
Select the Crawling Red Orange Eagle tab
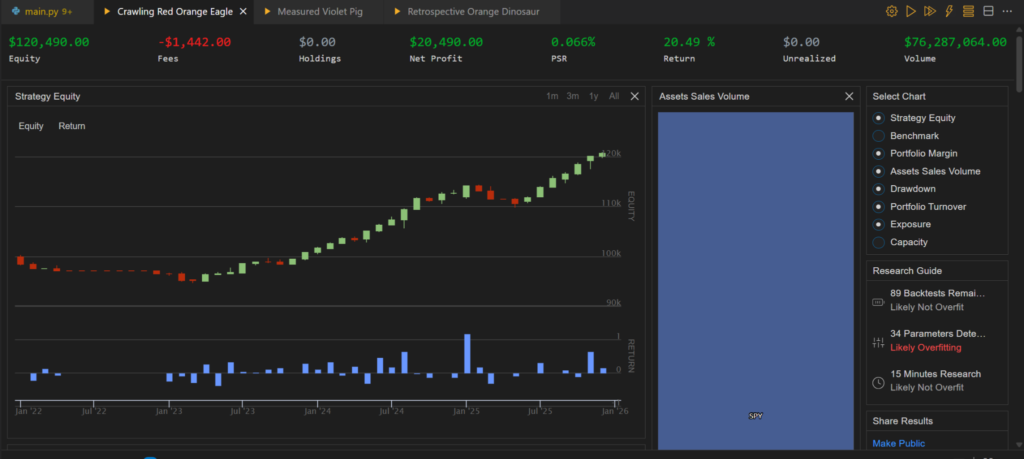tap(175, 12)
